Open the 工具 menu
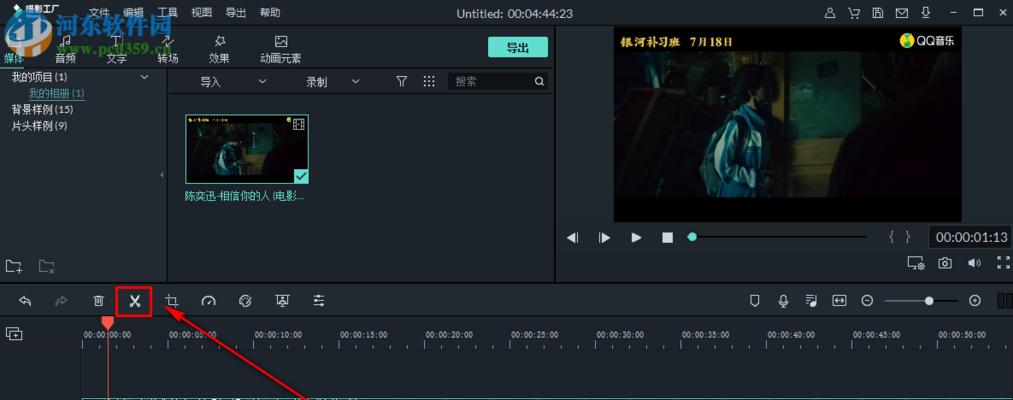The height and width of the screenshot is (400, 1013). click(x=168, y=12)
